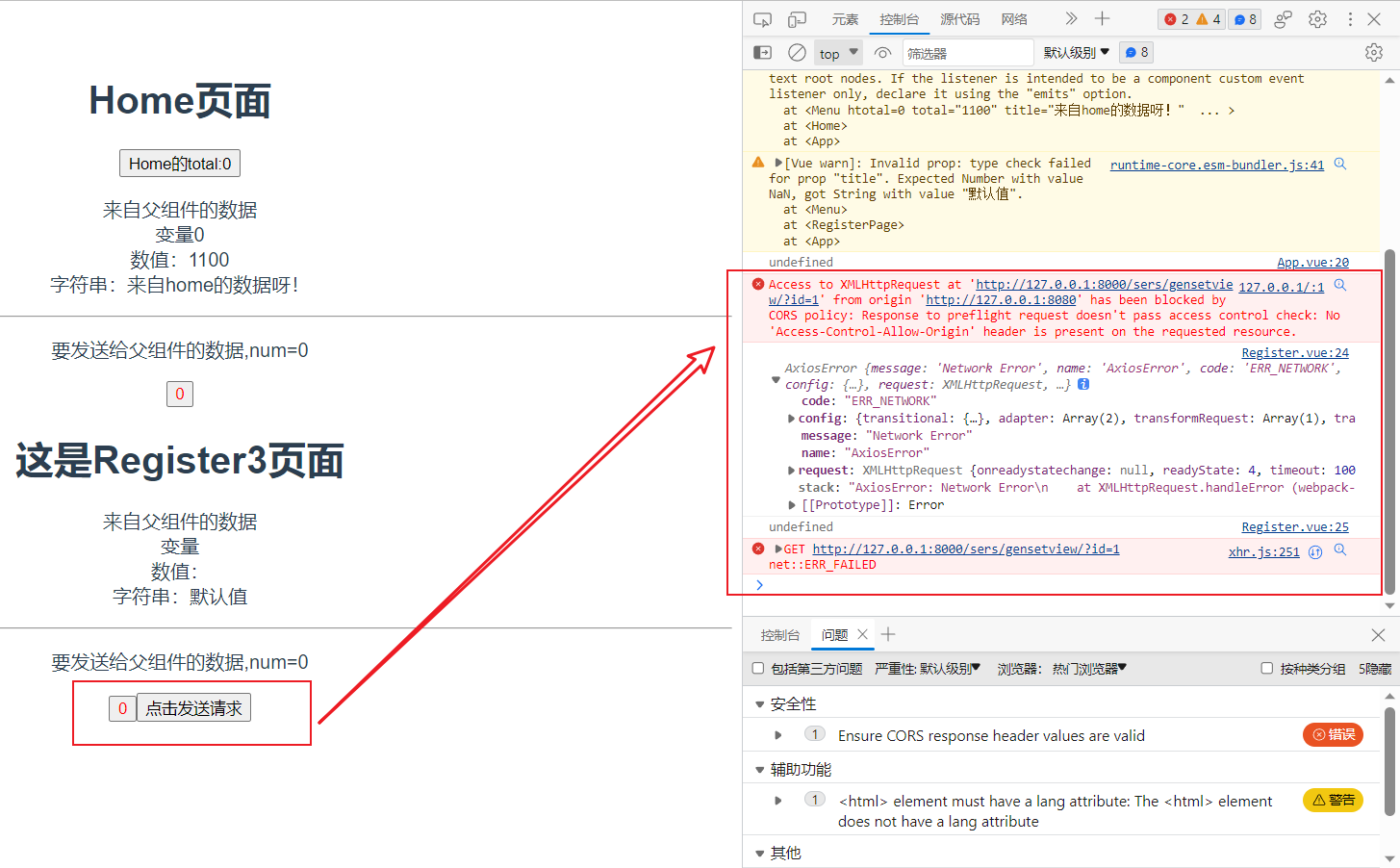Enable 包括第三方问题 checkbox
This screenshot has height=868, width=1400.
[758, 668]
